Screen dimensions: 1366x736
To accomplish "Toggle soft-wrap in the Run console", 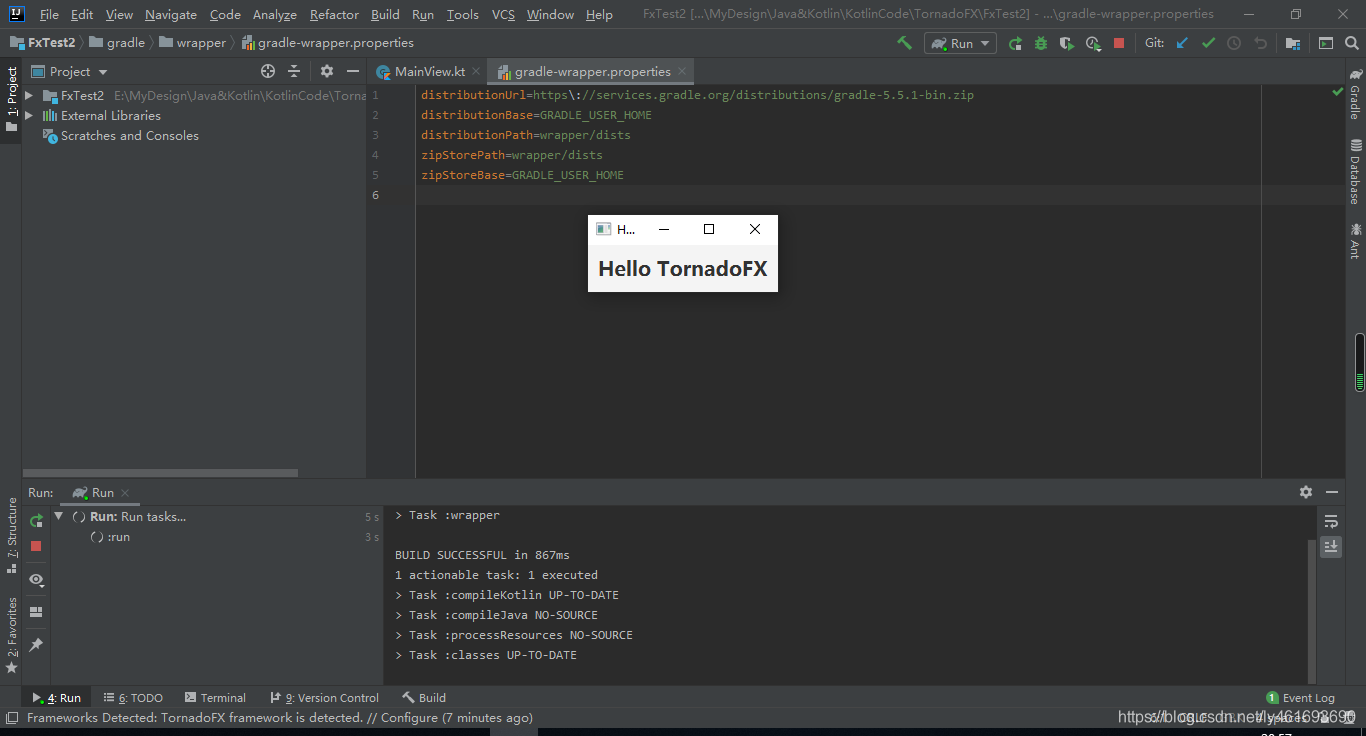I will coord(1331,522).
